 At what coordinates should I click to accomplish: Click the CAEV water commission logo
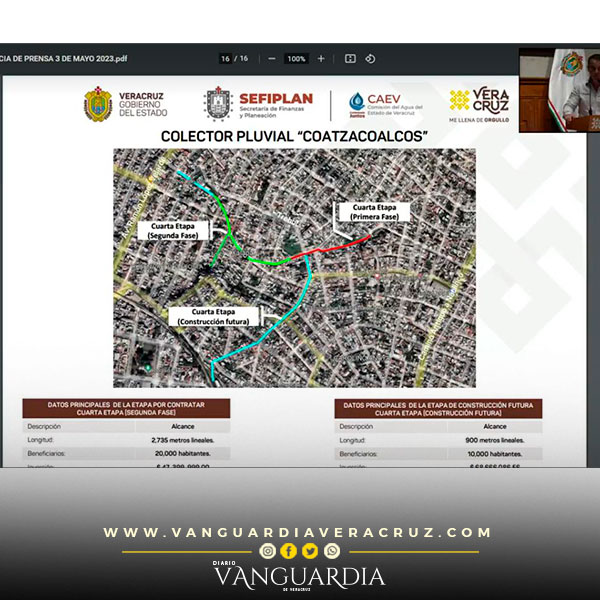386,105
